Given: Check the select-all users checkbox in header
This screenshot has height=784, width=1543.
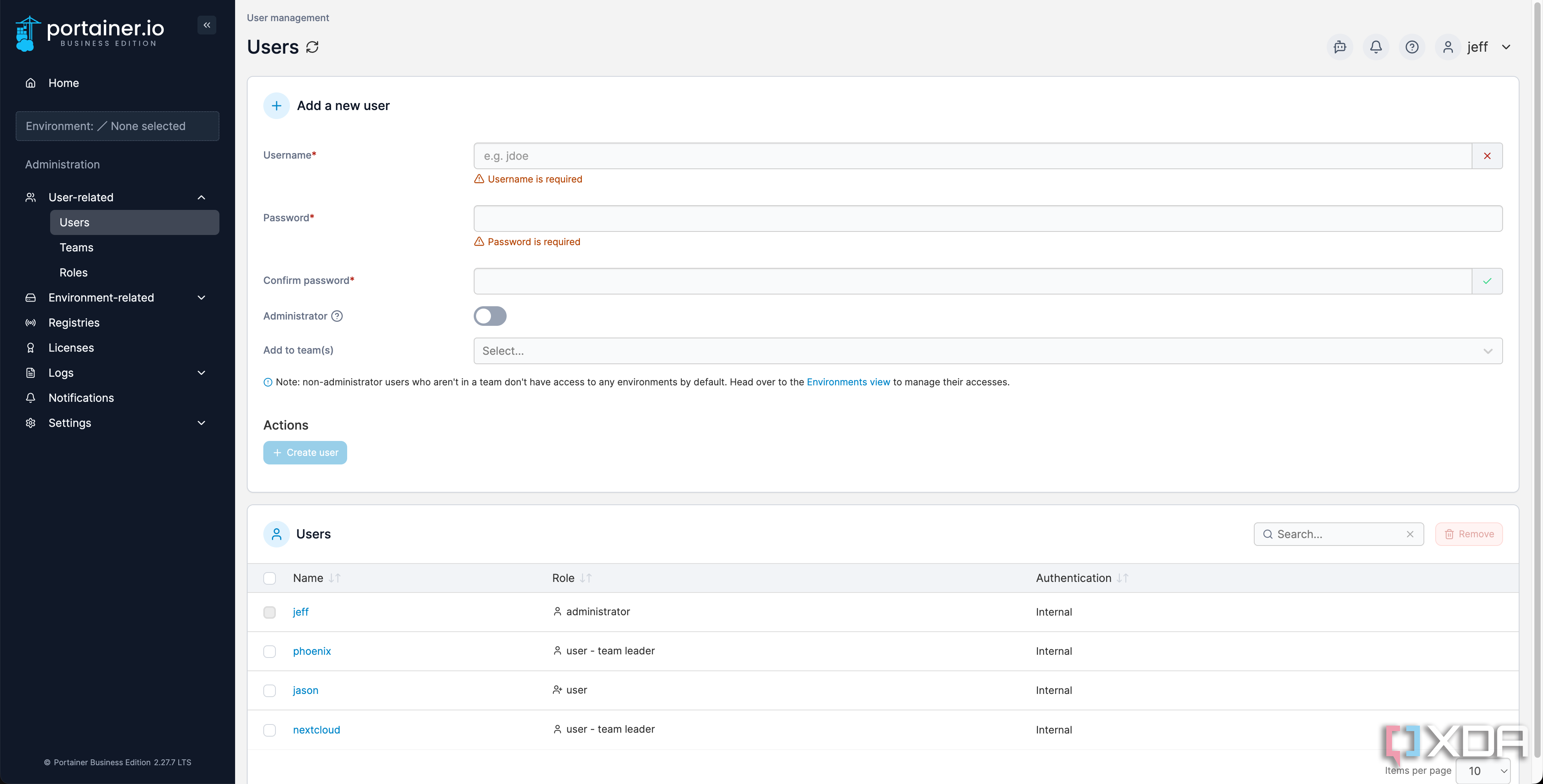Looking at the screenshot, I should tap(270, 578).
